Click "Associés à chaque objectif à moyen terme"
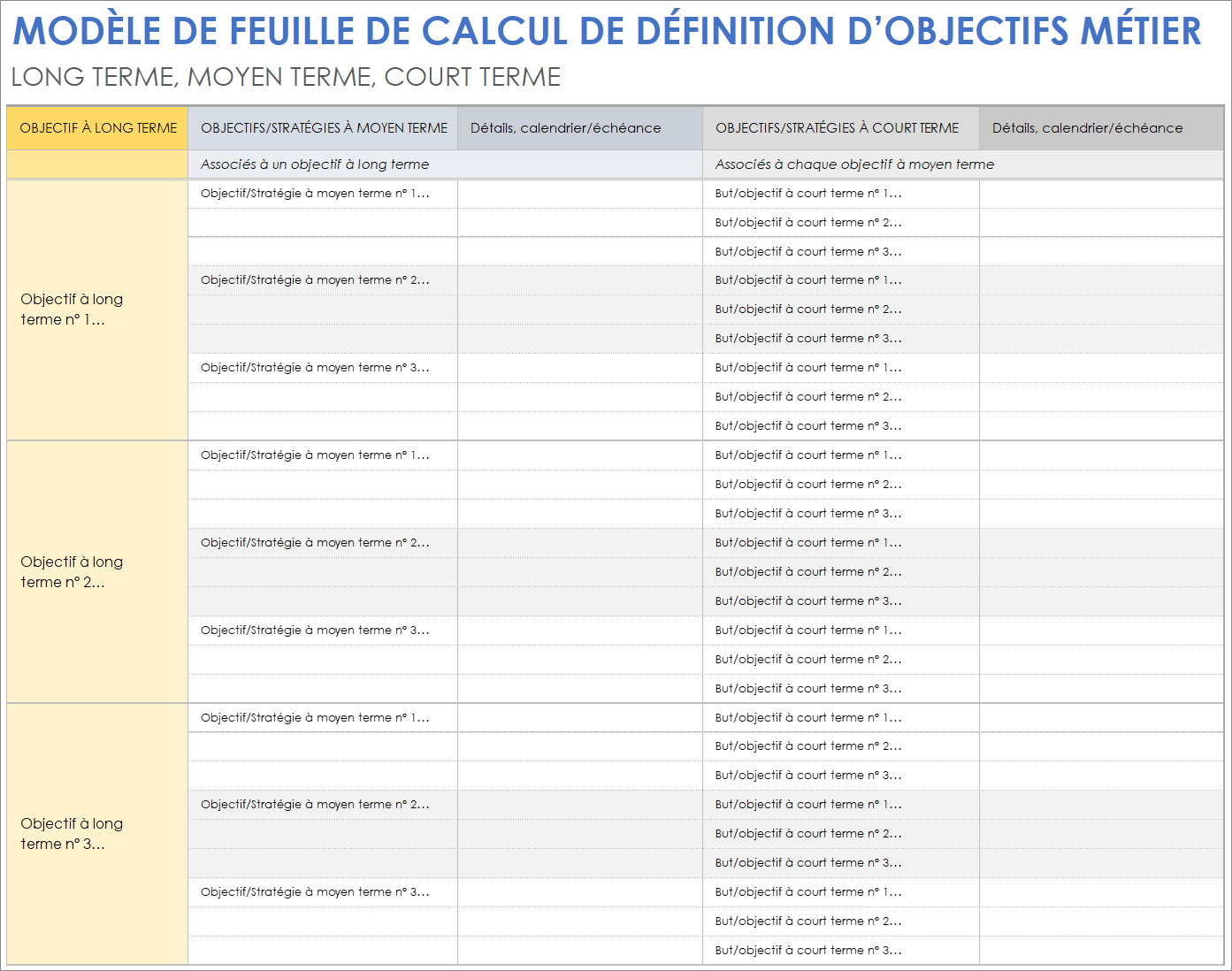The height and width of the screenshot is (971, 1232). 854,164
